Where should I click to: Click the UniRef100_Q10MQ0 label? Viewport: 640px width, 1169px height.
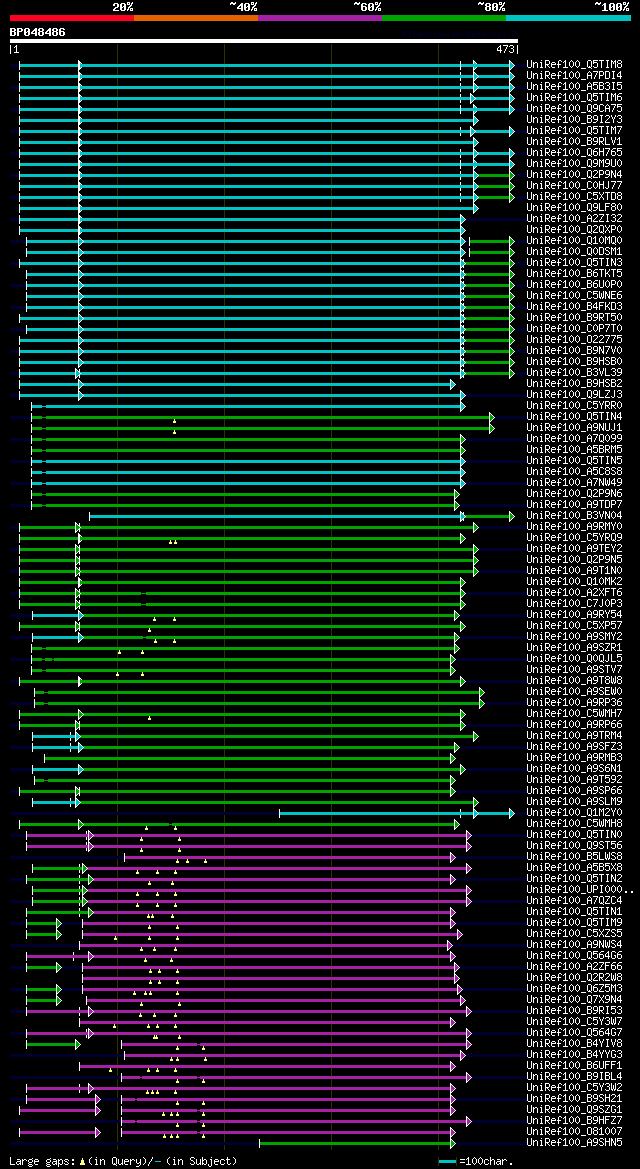[574, 240]
